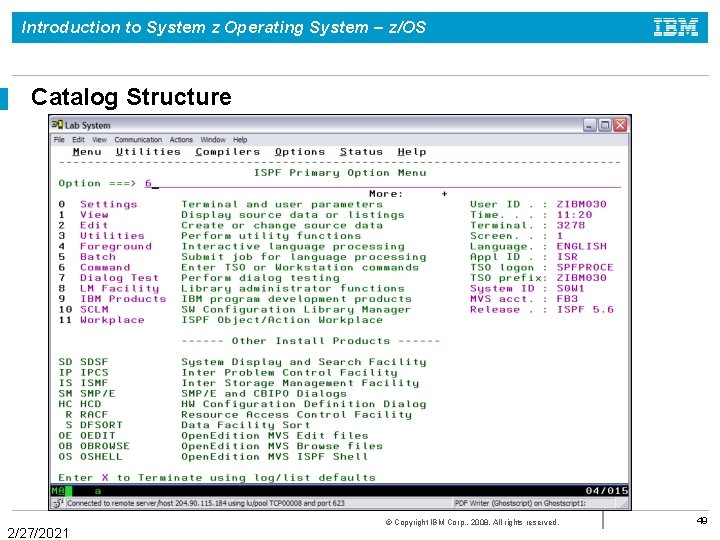Select option 8 LM Facility

pyautogui.click(x=109, y=289)
